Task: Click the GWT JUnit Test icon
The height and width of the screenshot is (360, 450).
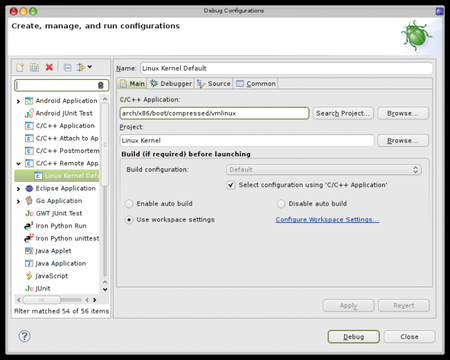Action: tap(29, 213)
